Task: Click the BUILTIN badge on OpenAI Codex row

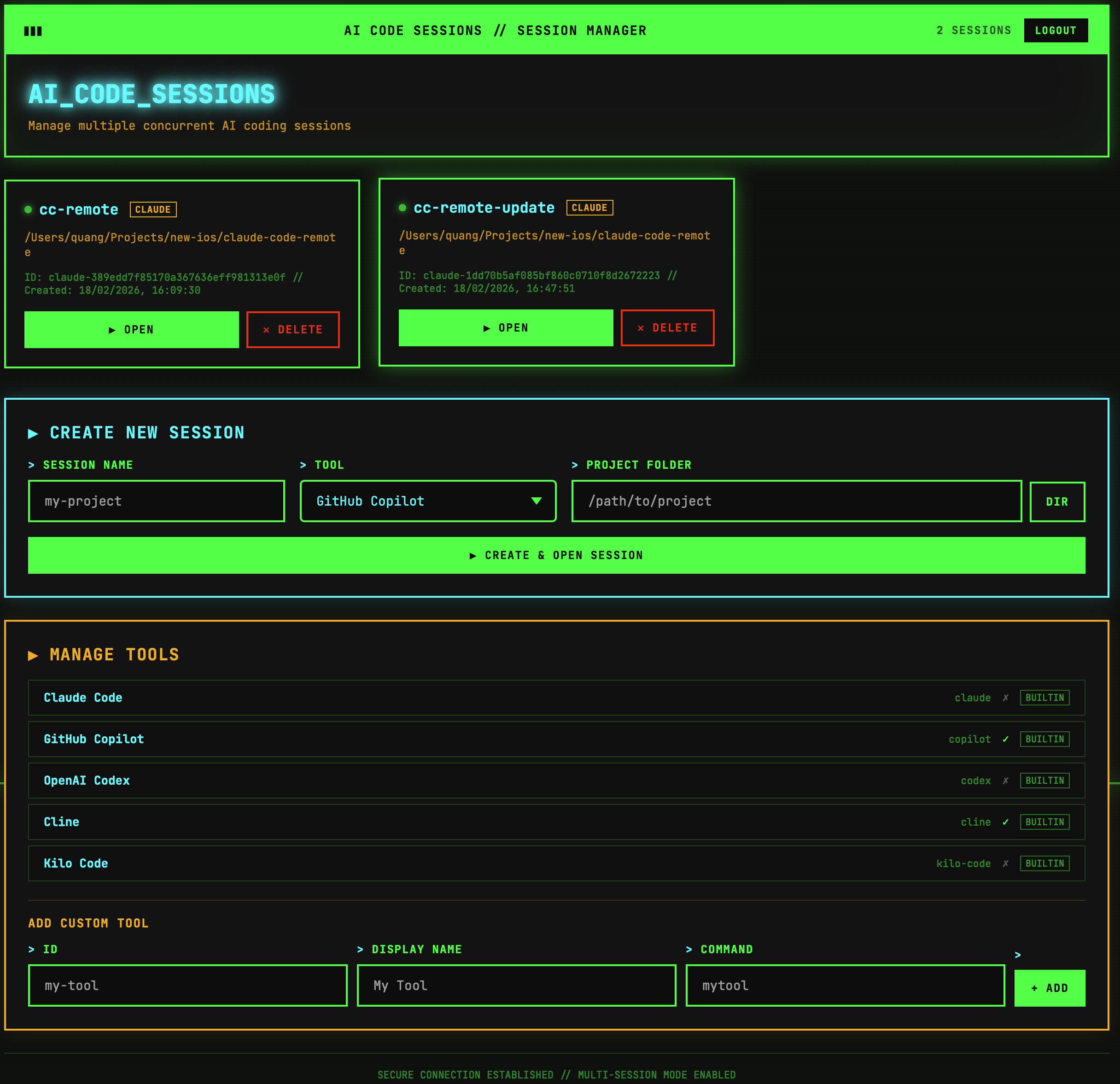Action: [x=1044, y=781]
